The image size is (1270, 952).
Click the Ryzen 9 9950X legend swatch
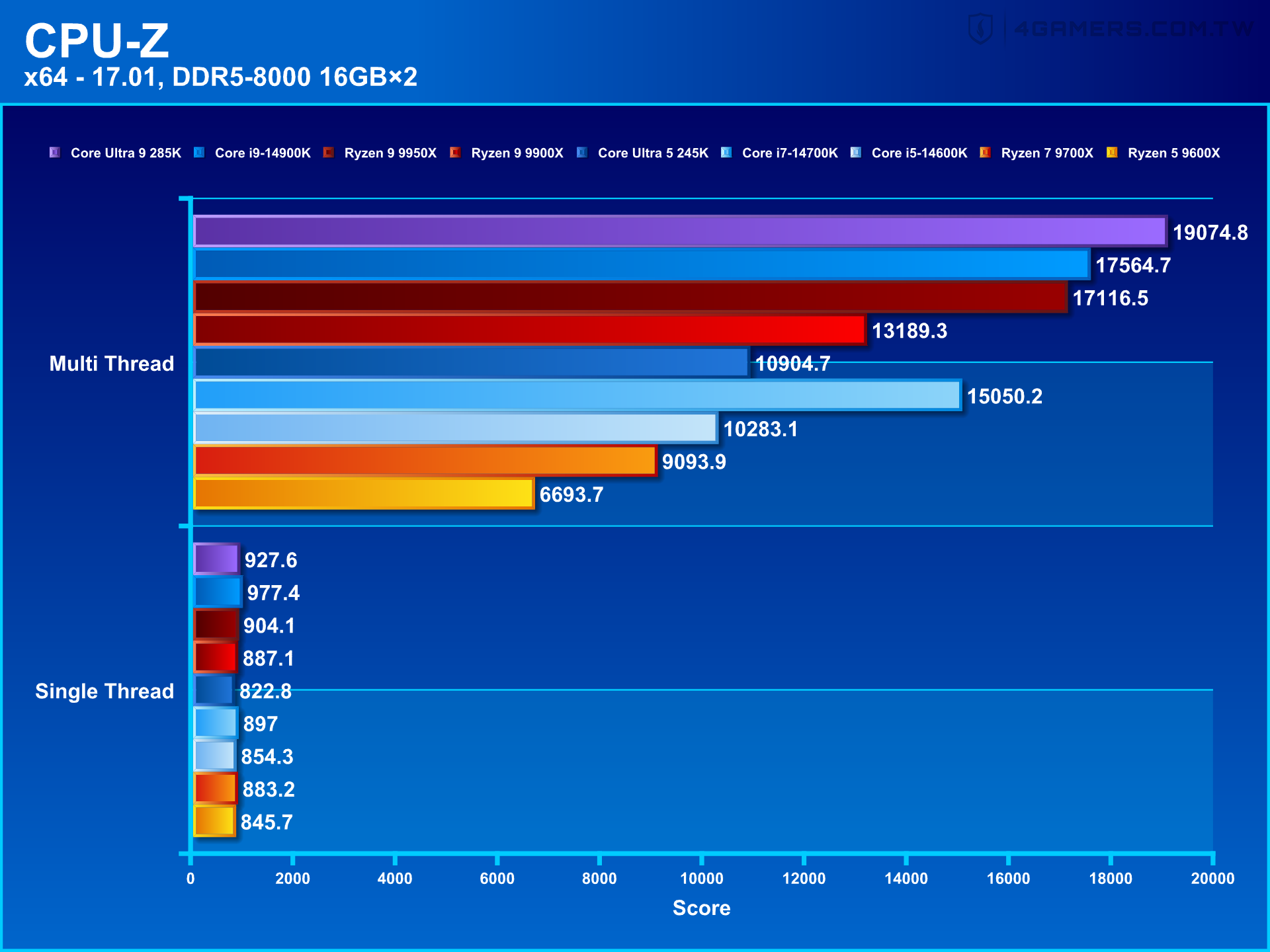329,153
